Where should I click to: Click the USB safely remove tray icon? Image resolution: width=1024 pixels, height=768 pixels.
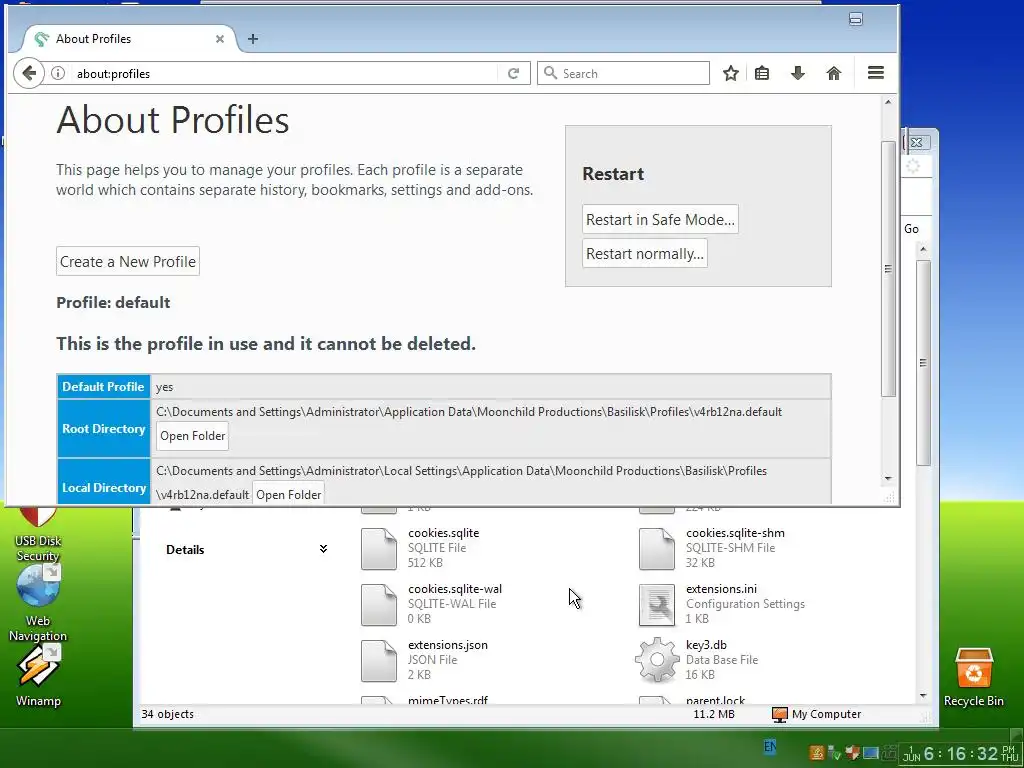pyautogui.click(x=834, y=753)
